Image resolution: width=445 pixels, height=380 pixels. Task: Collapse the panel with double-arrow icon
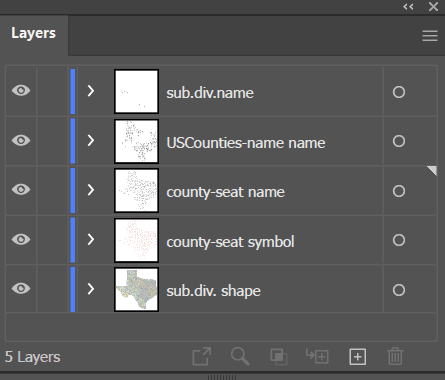[408, 6]
